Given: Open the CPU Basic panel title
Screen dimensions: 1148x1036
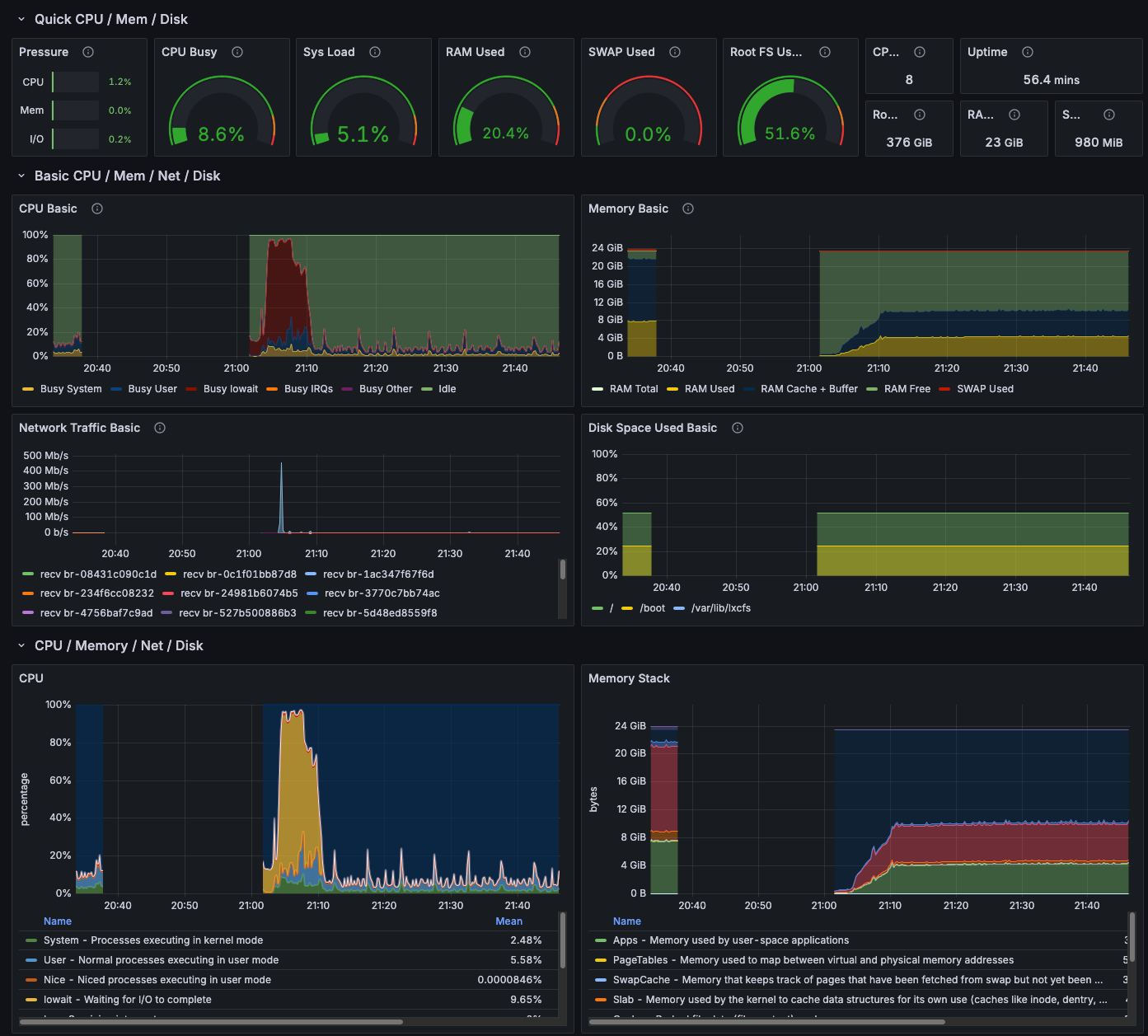Looking at the screenshot, I should (x=48, y=209).
